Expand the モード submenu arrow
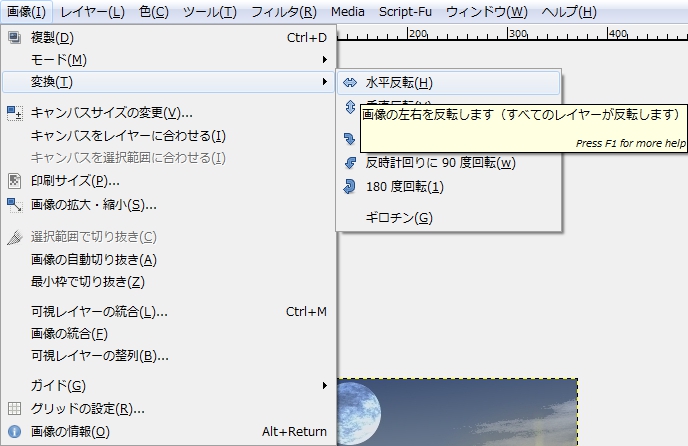Screen dimensions: 688x446 (x=324, y=59)
